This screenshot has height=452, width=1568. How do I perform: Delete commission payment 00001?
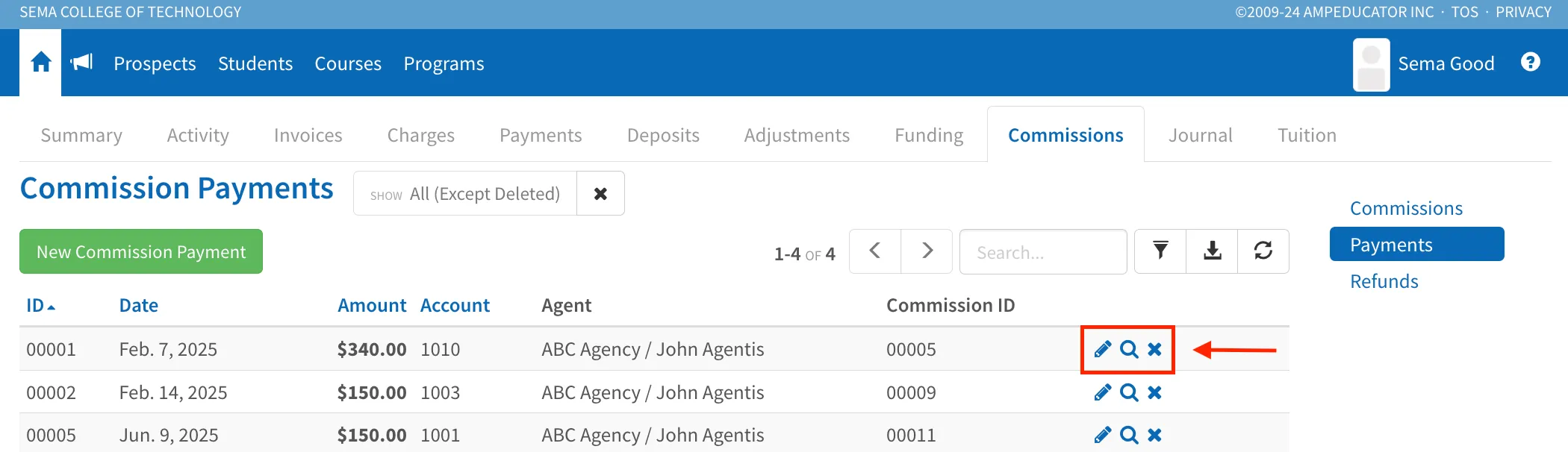[1154, 349]
